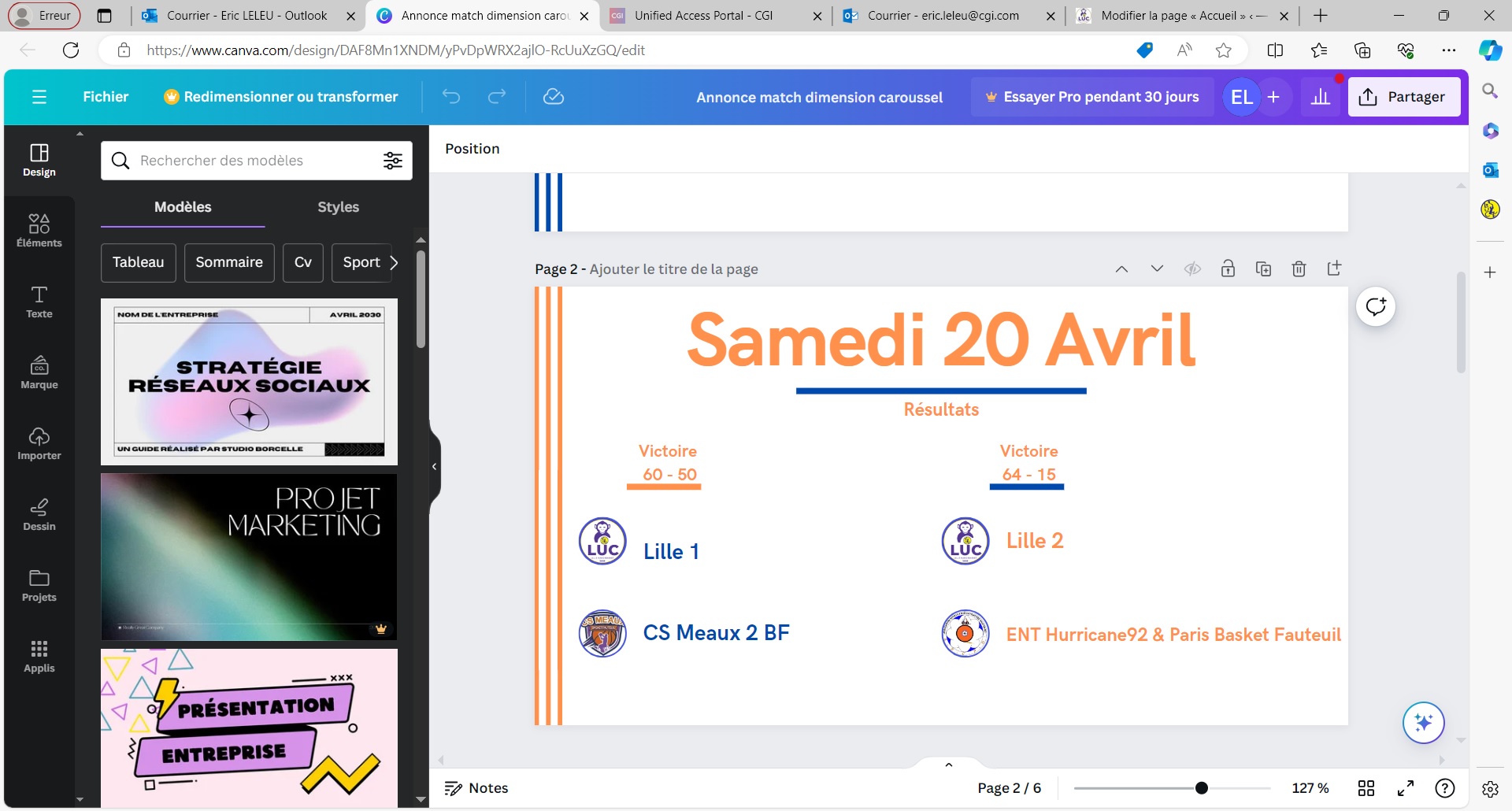Click the Partager button

pyautogui.click(x=1403, y=97)
